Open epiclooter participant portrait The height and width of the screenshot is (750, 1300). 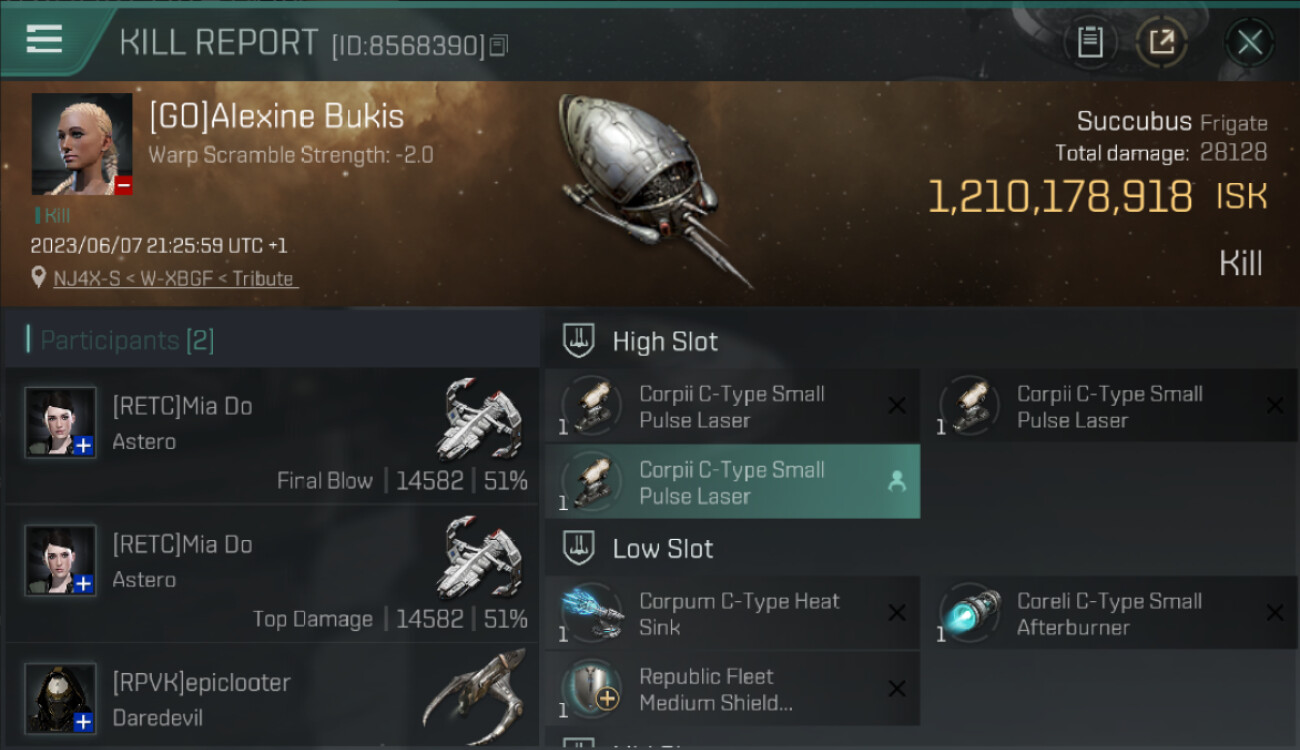61,697
